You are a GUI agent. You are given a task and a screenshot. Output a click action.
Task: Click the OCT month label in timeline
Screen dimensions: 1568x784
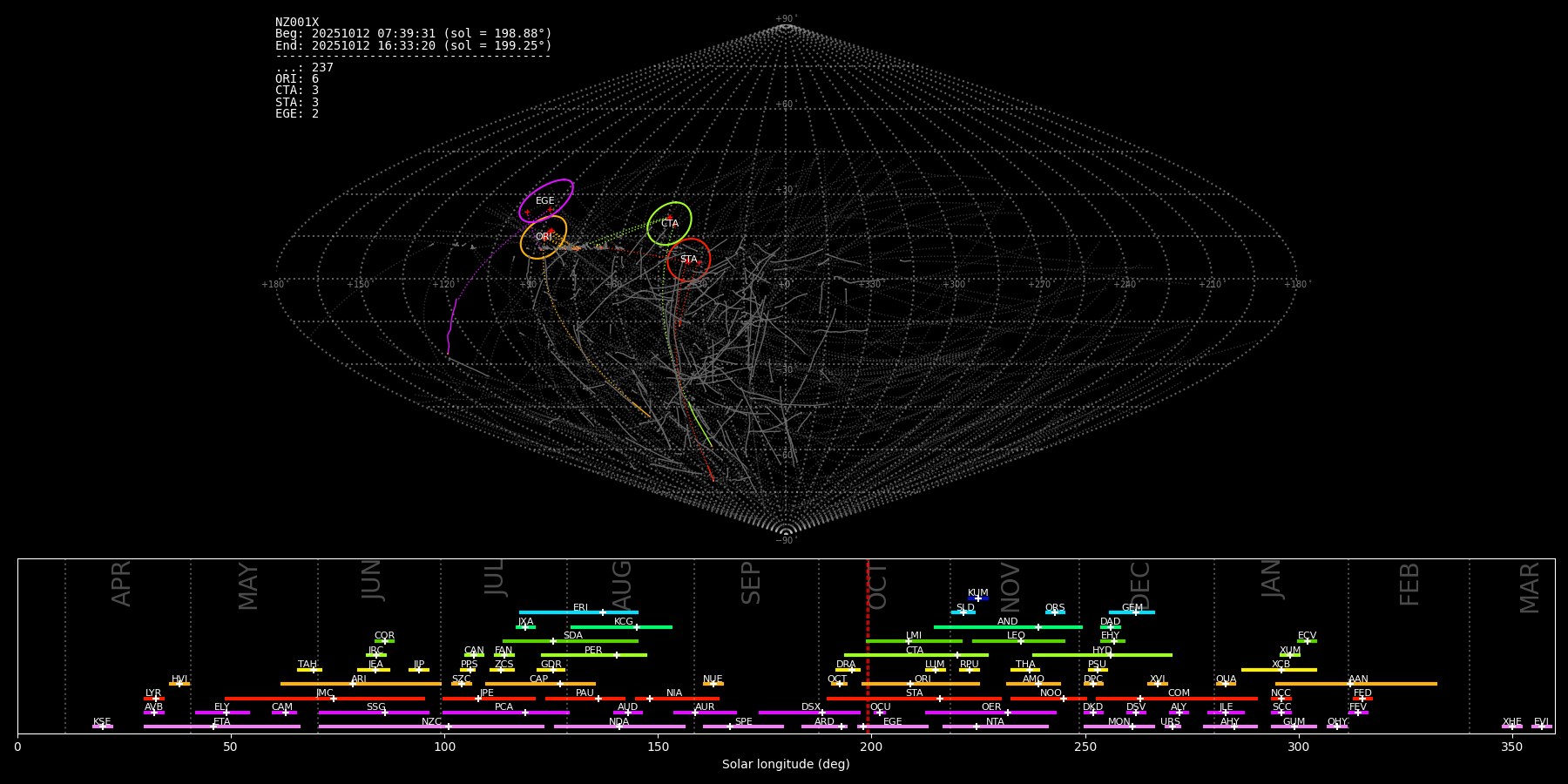(x=878, y=586)
